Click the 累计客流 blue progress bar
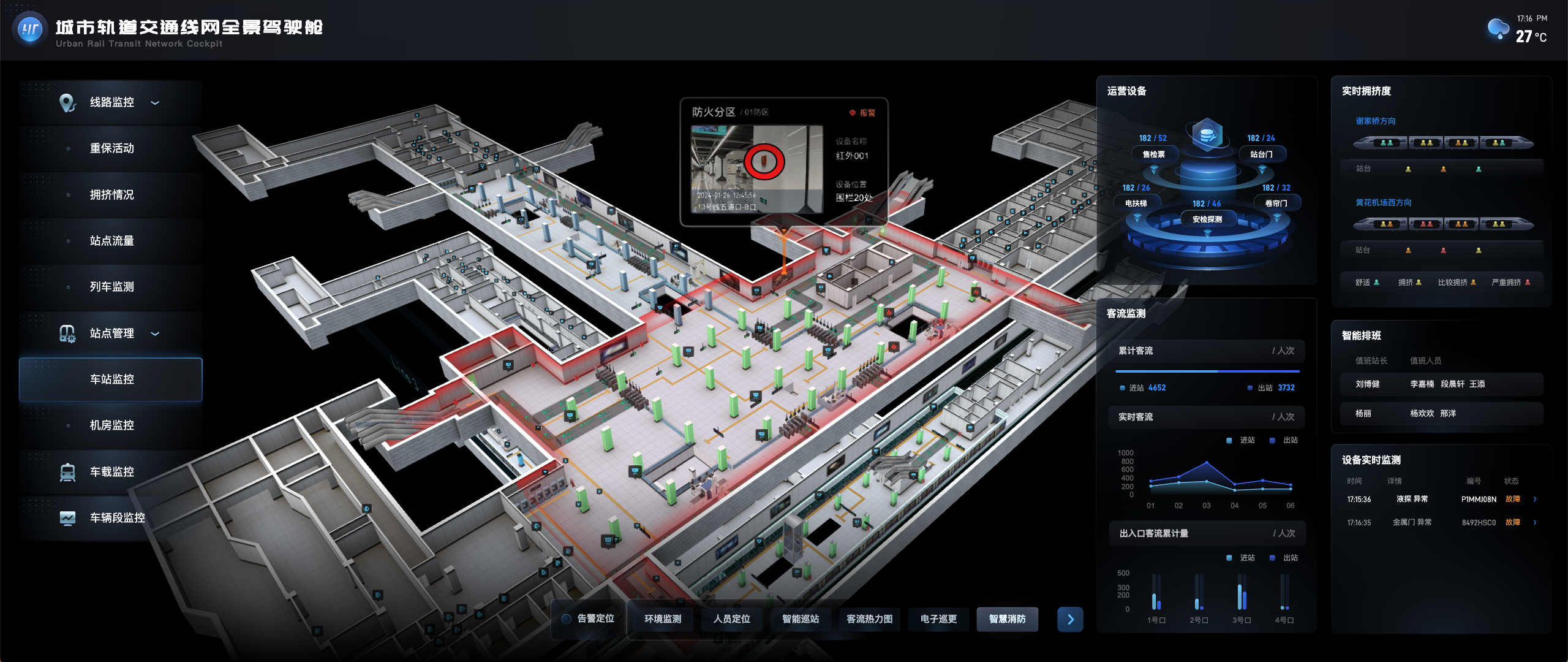The width and height of the screenshot is (1568, 662). 1207,371
